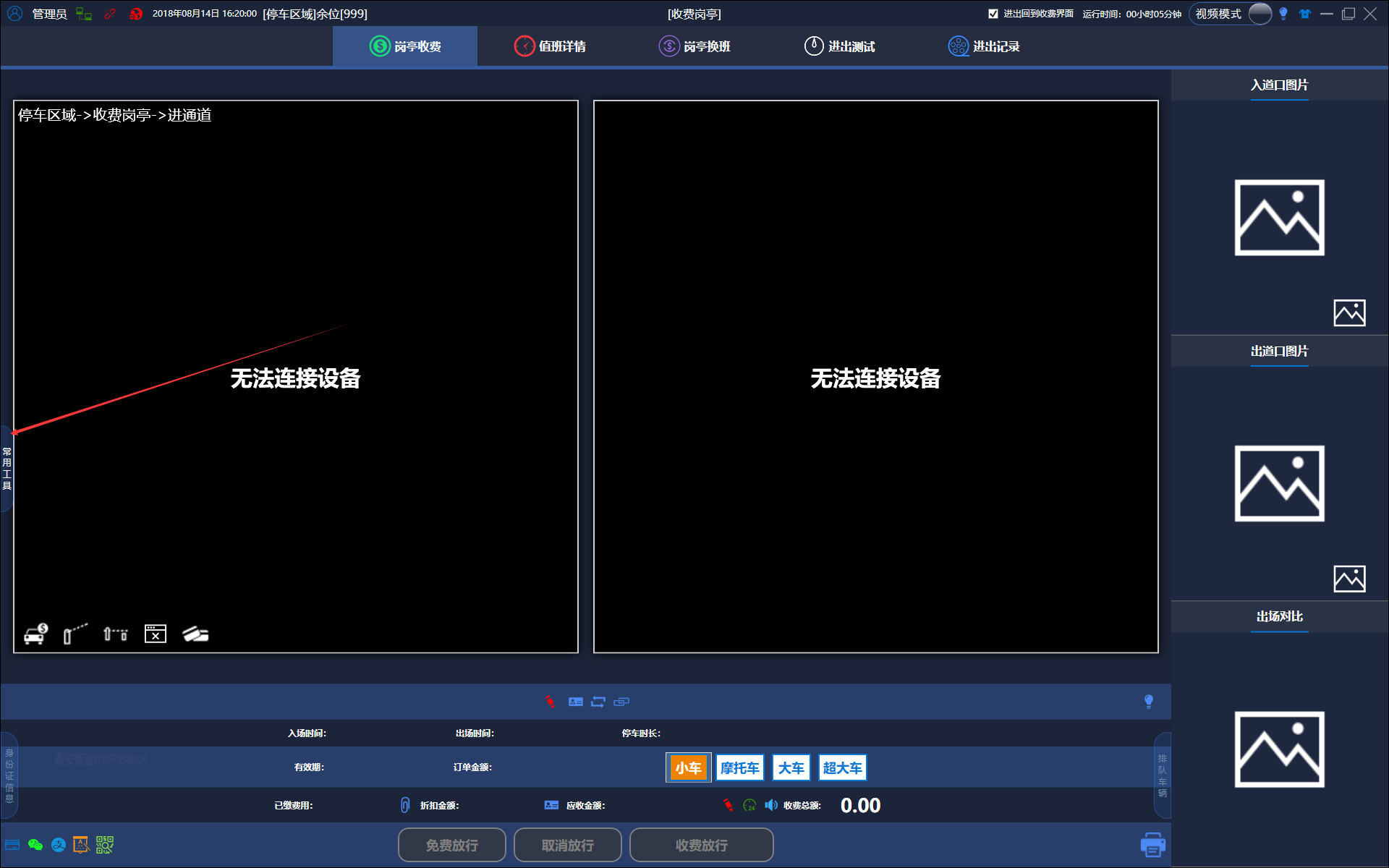This screenshot has width=1389, height=868.
Task: Toggle the 视频模式 switch
Action: [x=1260, y=14]
